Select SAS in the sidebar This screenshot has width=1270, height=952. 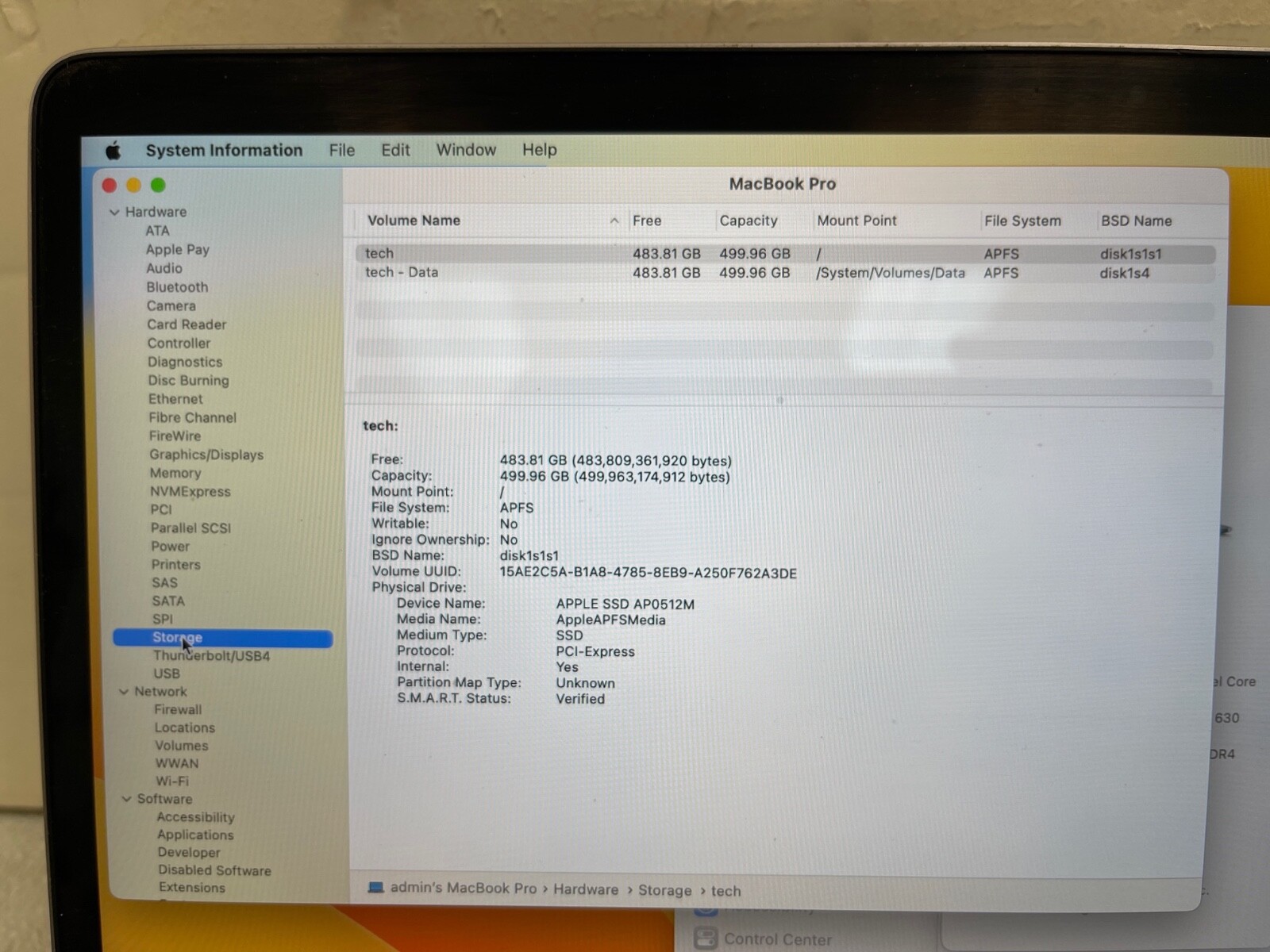click(164, 583)
